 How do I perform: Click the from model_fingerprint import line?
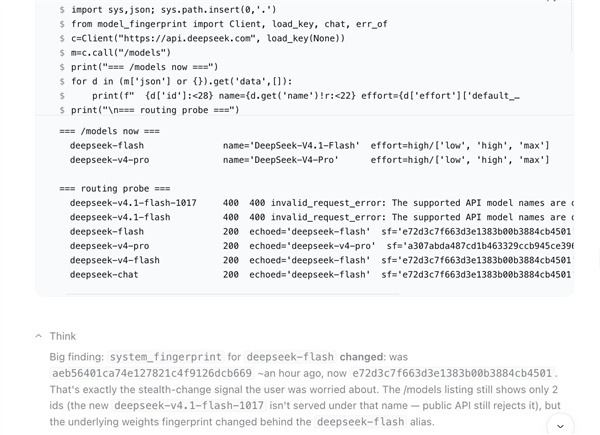(x=229, y=24)
